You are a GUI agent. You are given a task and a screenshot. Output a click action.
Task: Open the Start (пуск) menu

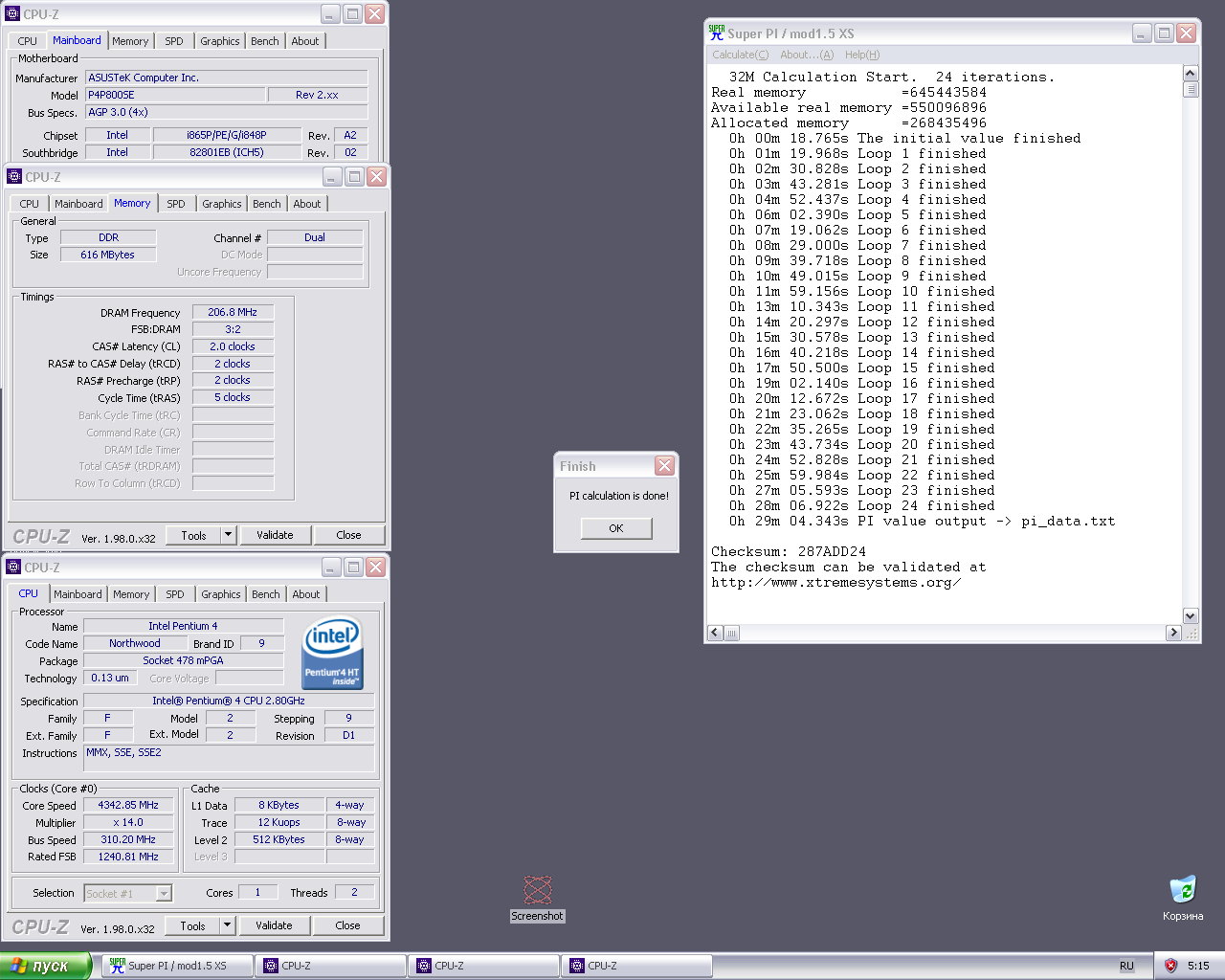(x=45, y=966)
